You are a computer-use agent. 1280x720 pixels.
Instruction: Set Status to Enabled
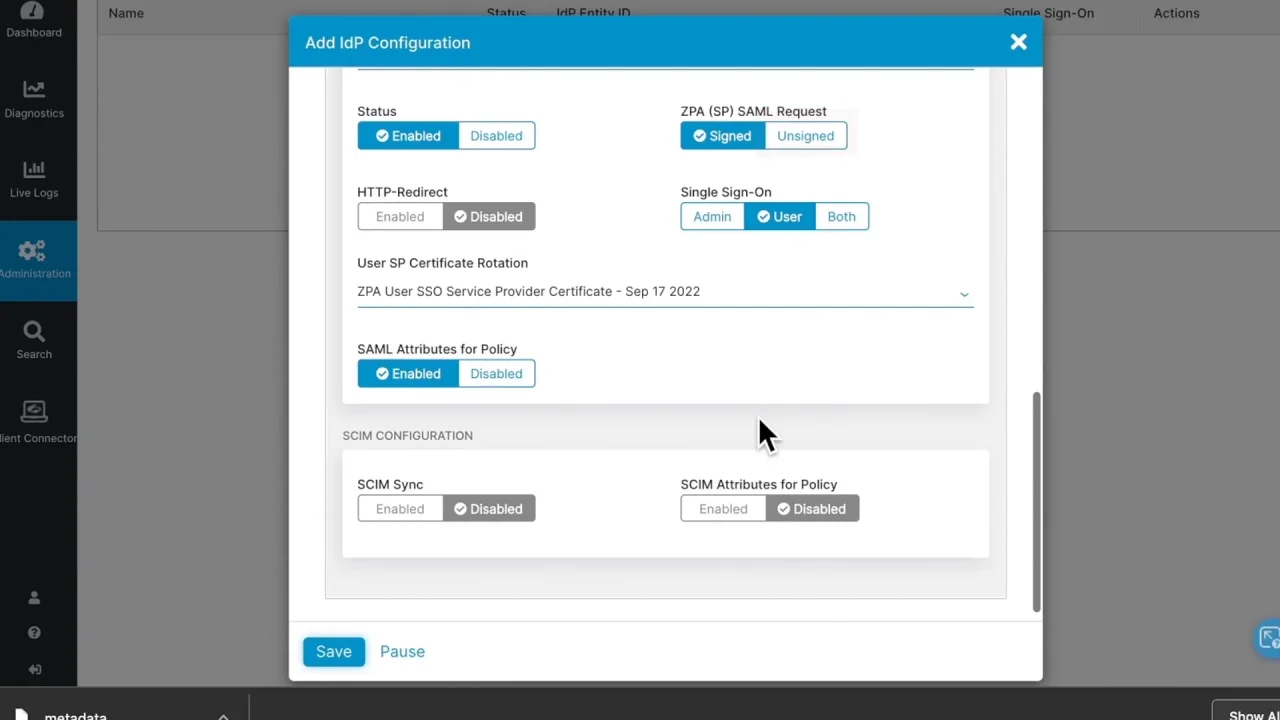[408, 136]
